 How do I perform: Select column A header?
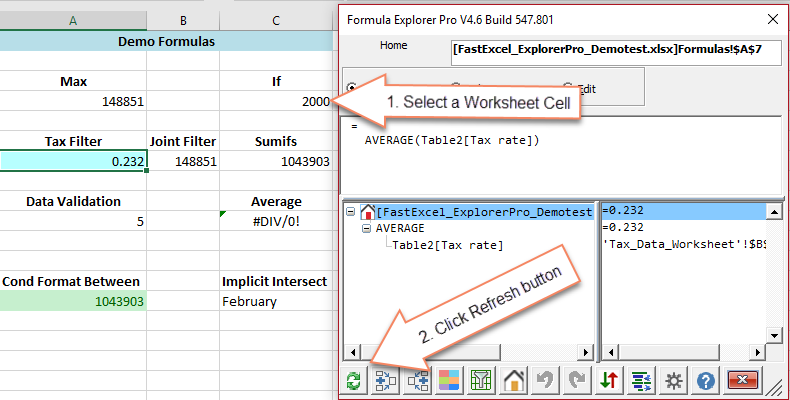(73, 21)
